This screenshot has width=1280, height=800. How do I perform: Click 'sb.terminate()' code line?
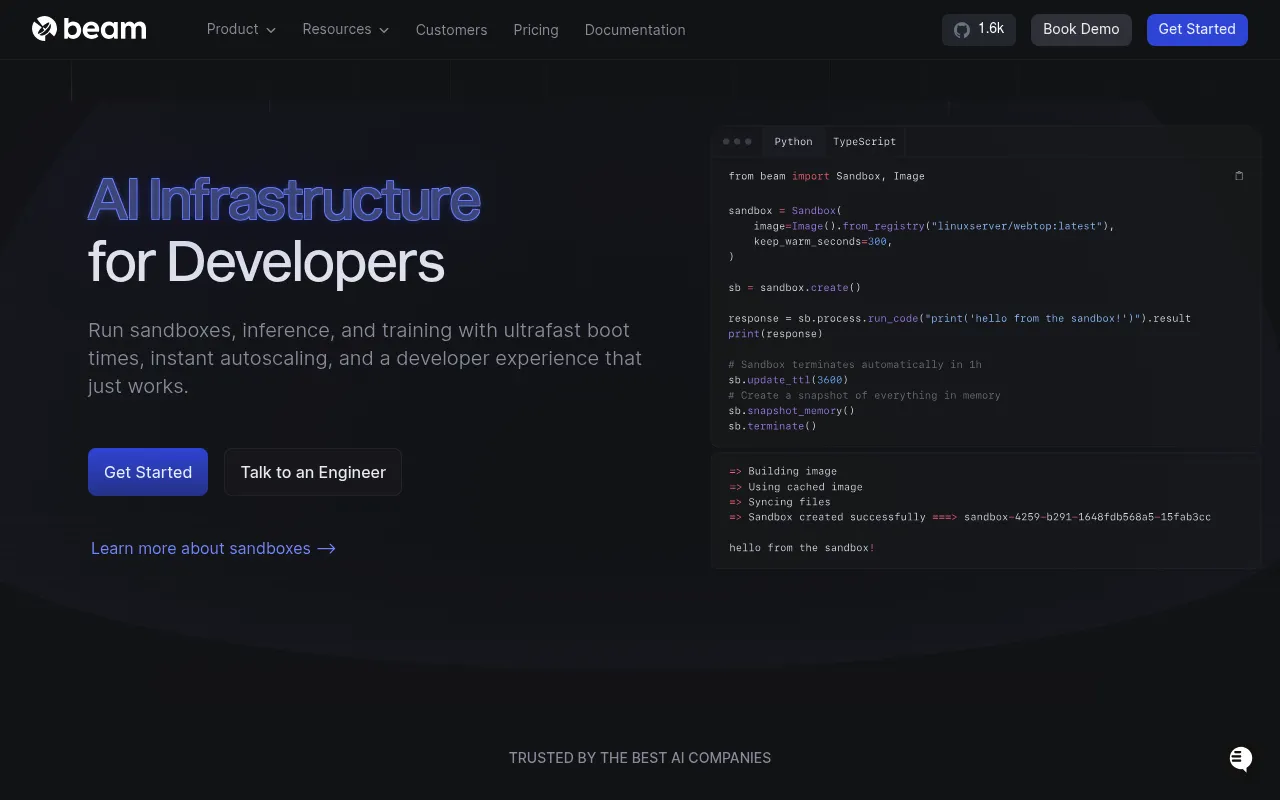[x=773, y=426]
